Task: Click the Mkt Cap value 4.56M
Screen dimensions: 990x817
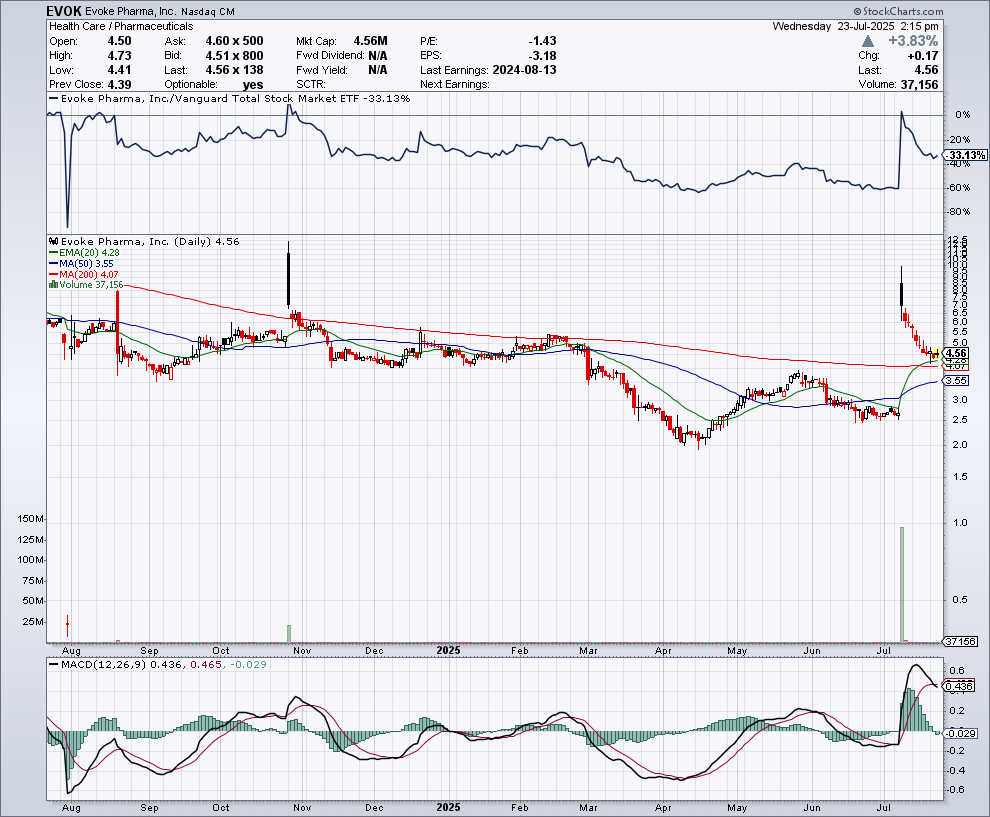Action: point(370,41)
